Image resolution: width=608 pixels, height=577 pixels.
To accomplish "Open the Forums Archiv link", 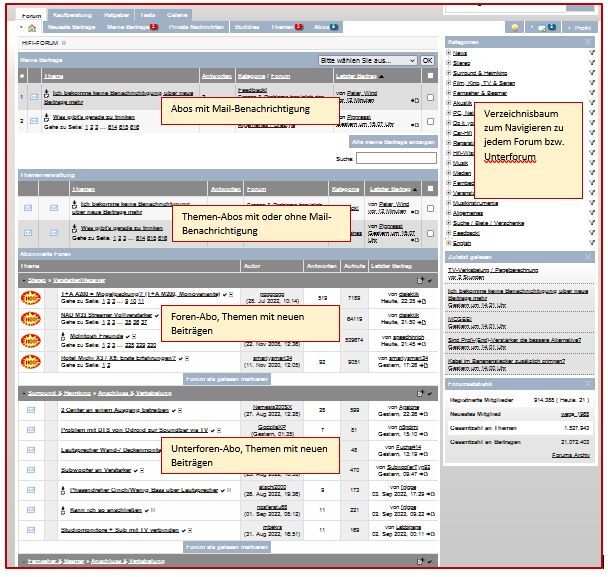I will (571, 455).
